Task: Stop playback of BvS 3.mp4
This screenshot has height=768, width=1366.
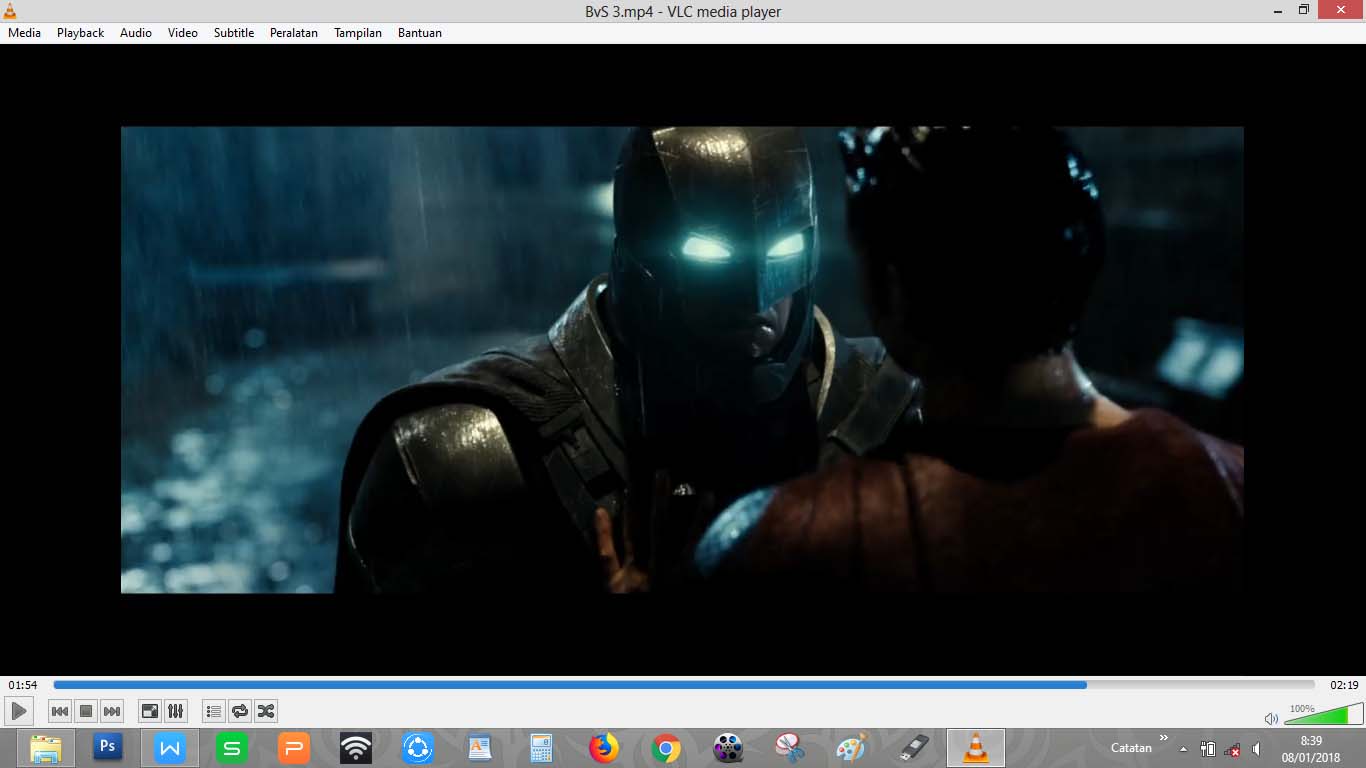Action: (x=86, y=711)
